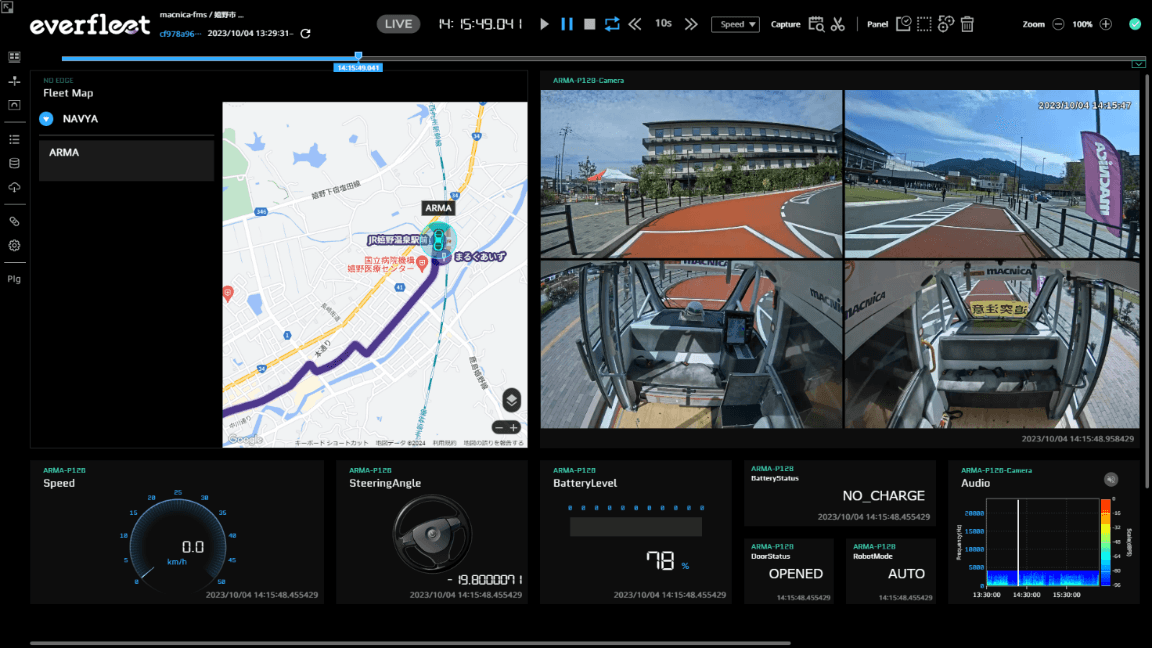Click the cloud upload sidebar icon
The image size is (1152, 648).
[x=14, y=188]
